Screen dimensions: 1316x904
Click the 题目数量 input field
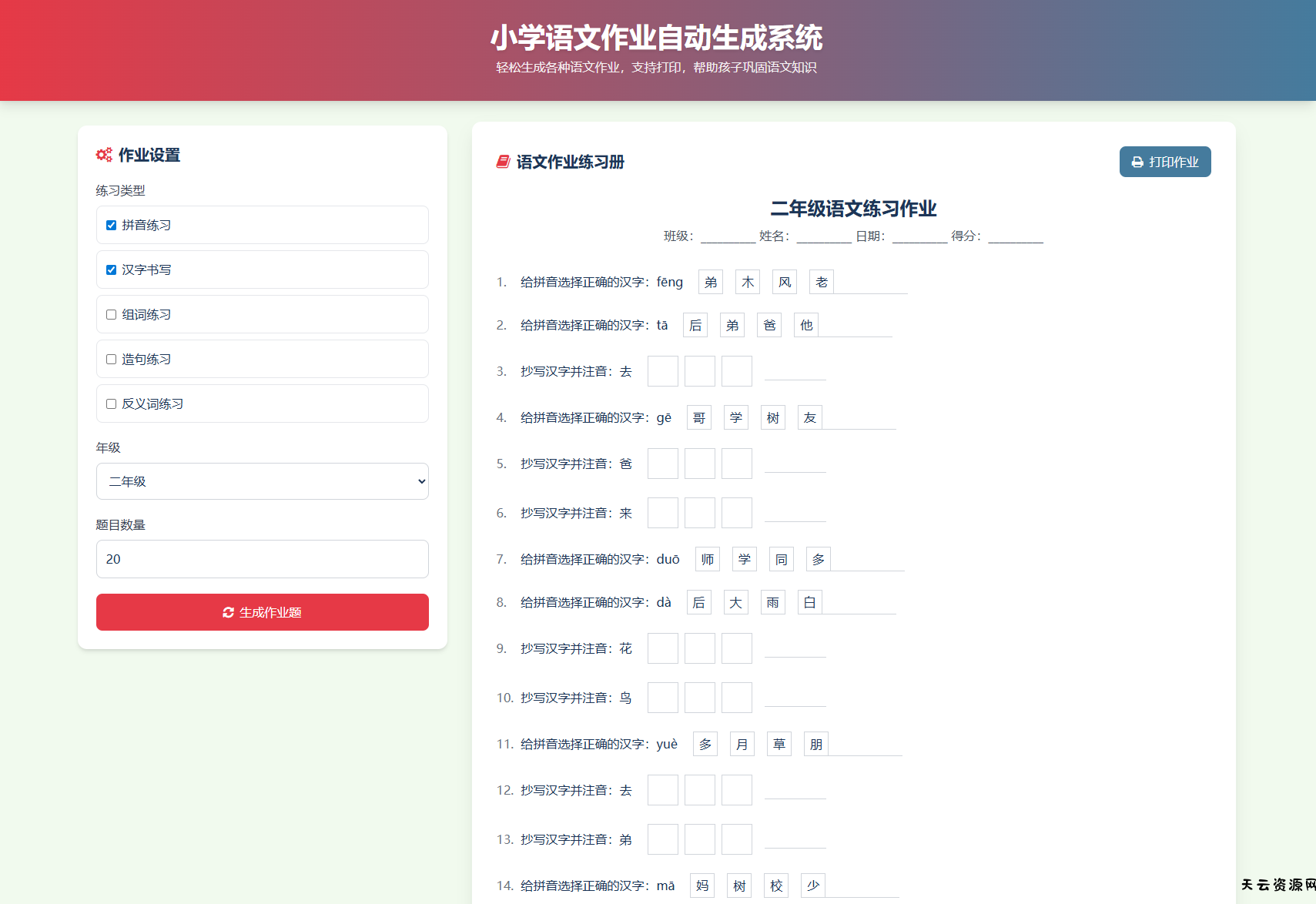(x=262, y=559)
